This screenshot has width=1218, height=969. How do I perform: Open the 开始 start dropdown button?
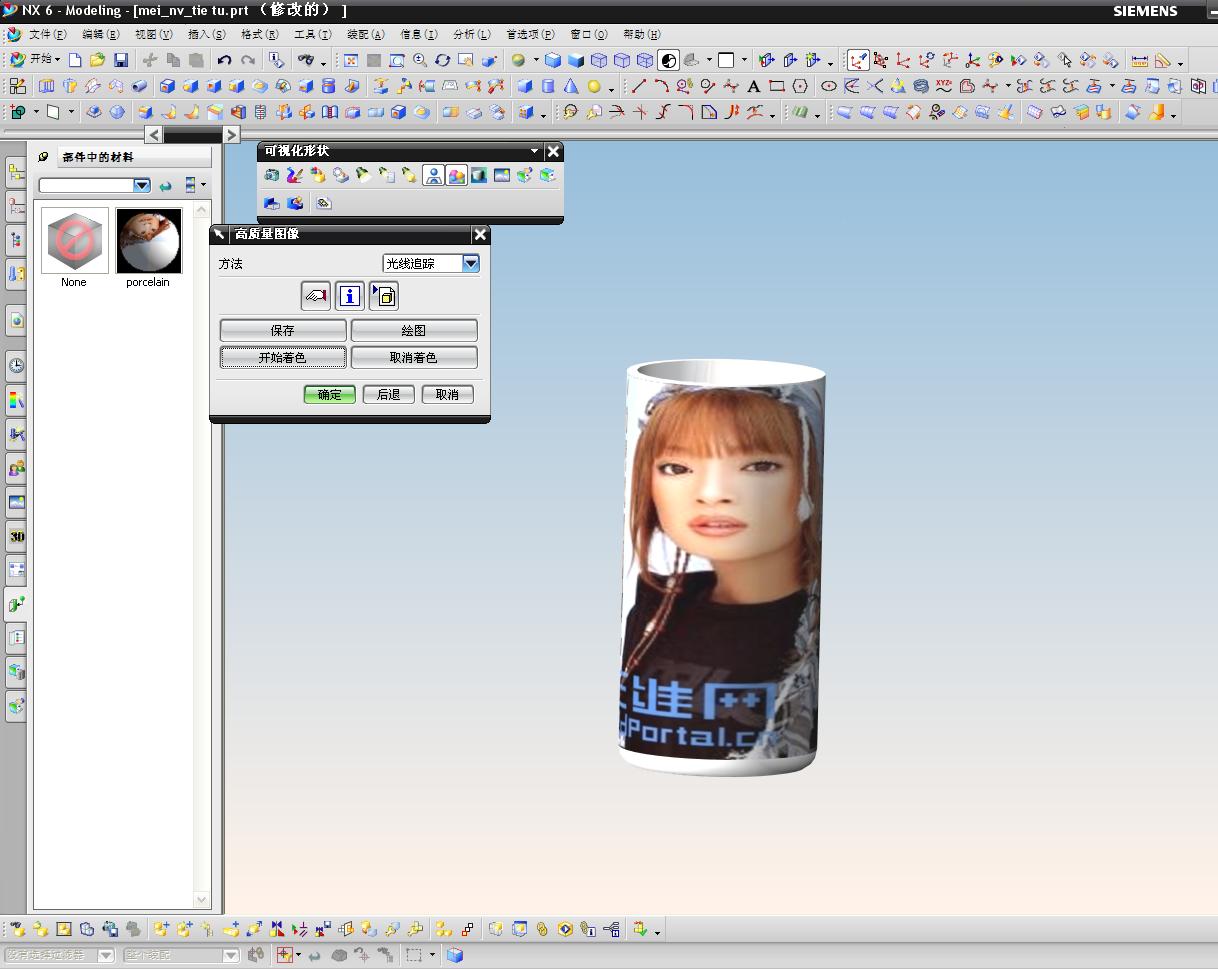click(35, 60)
